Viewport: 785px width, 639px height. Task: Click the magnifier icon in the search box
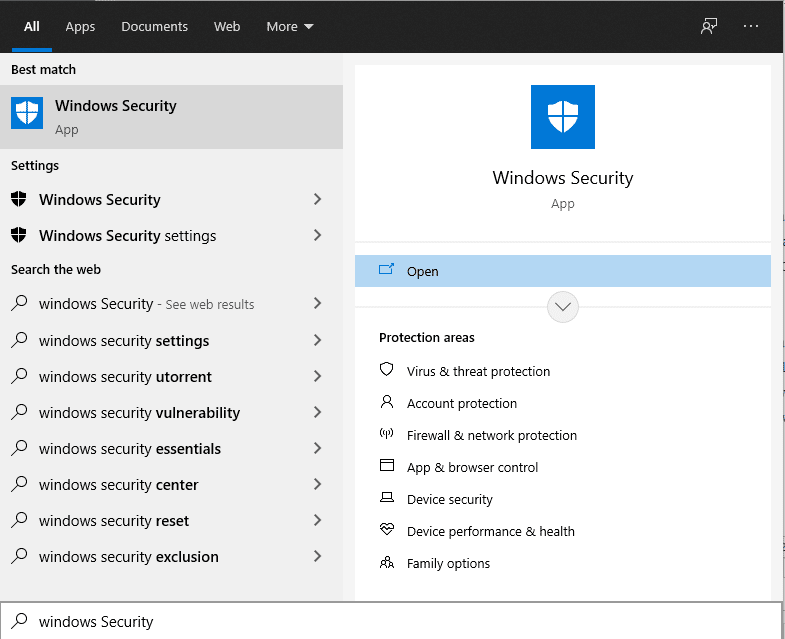tap(19, 620)
